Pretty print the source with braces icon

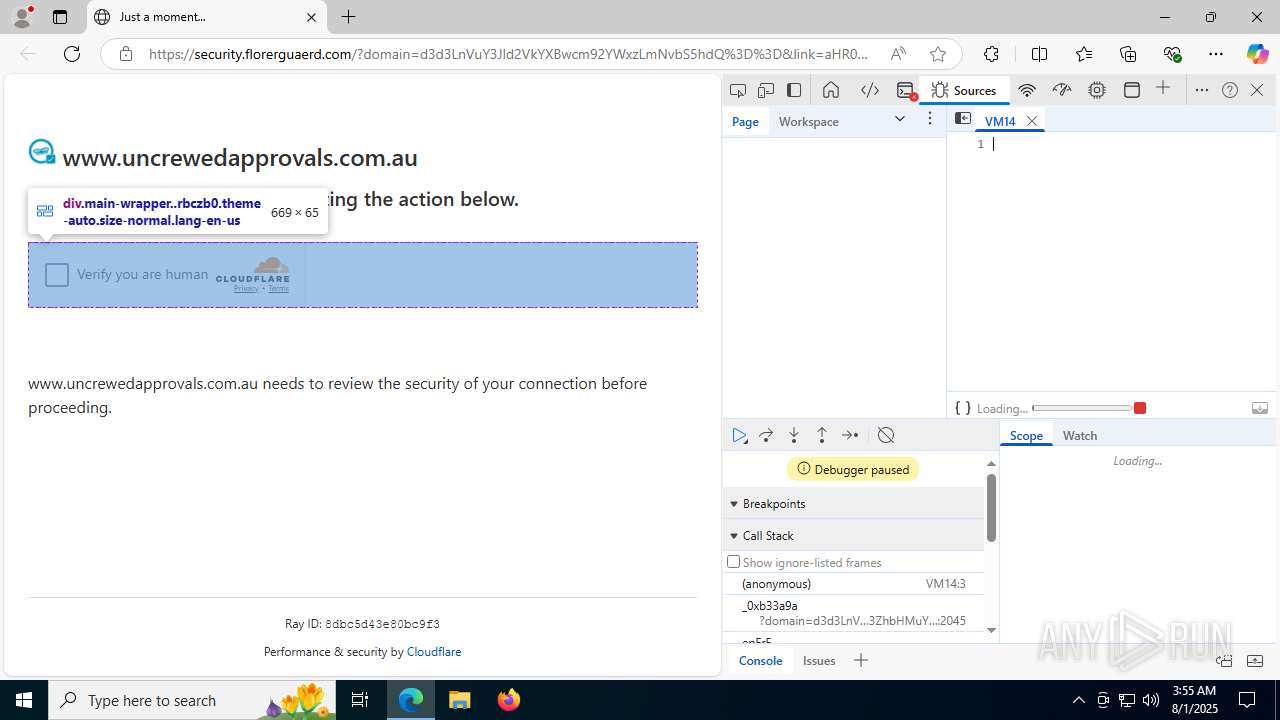point(963,408)
